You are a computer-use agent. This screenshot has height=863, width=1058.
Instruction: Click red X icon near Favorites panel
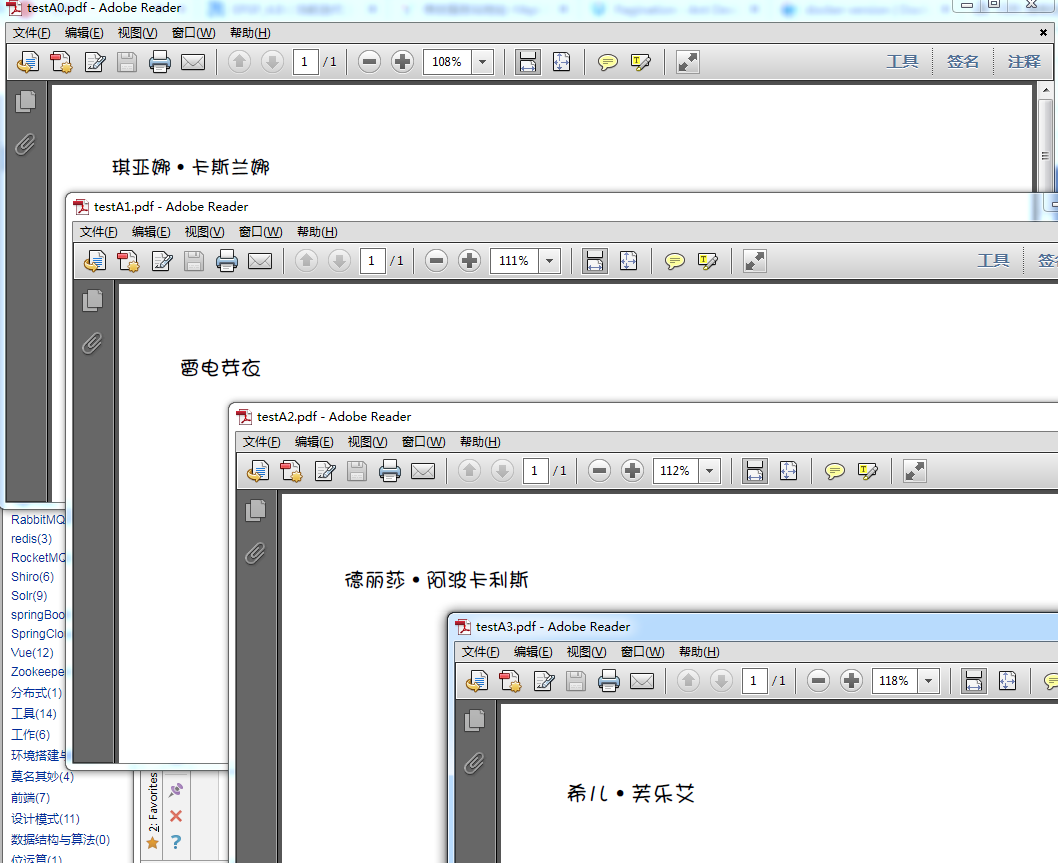(x=176, y=816)
